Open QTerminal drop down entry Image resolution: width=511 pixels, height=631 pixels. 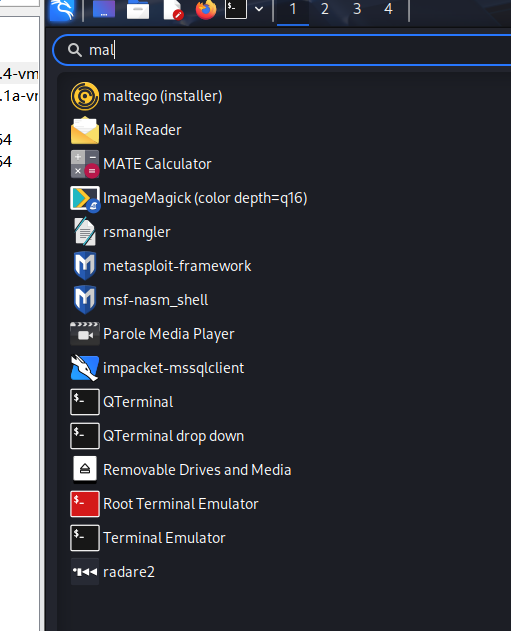pyautogui.click(x=173, y=436)
